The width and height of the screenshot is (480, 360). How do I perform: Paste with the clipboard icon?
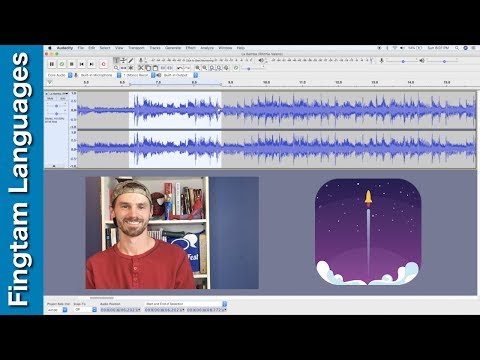pos(155,68)
